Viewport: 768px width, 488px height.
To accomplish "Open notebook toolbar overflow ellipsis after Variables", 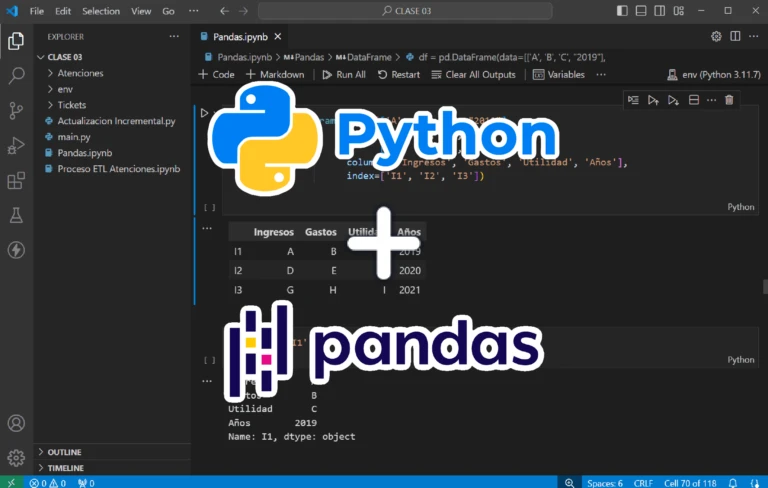I will 601,74.
